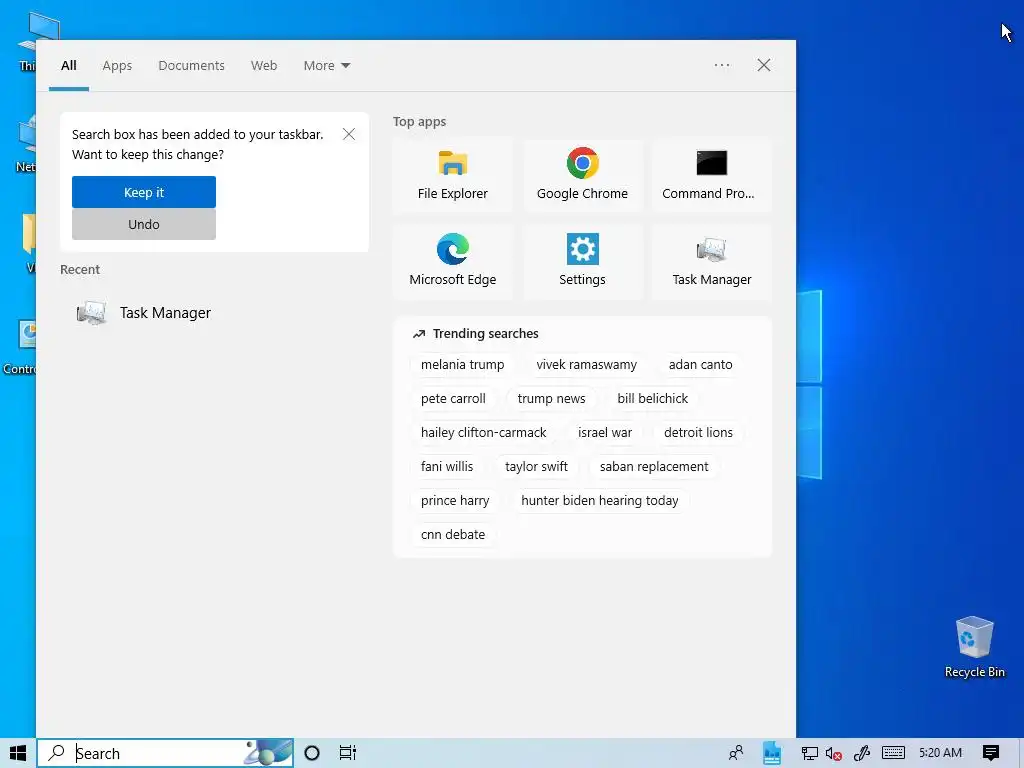Screen dimensions: 1024x768
Task: Open Recycle Bin on desktop
Action: [x=974, y=647]
